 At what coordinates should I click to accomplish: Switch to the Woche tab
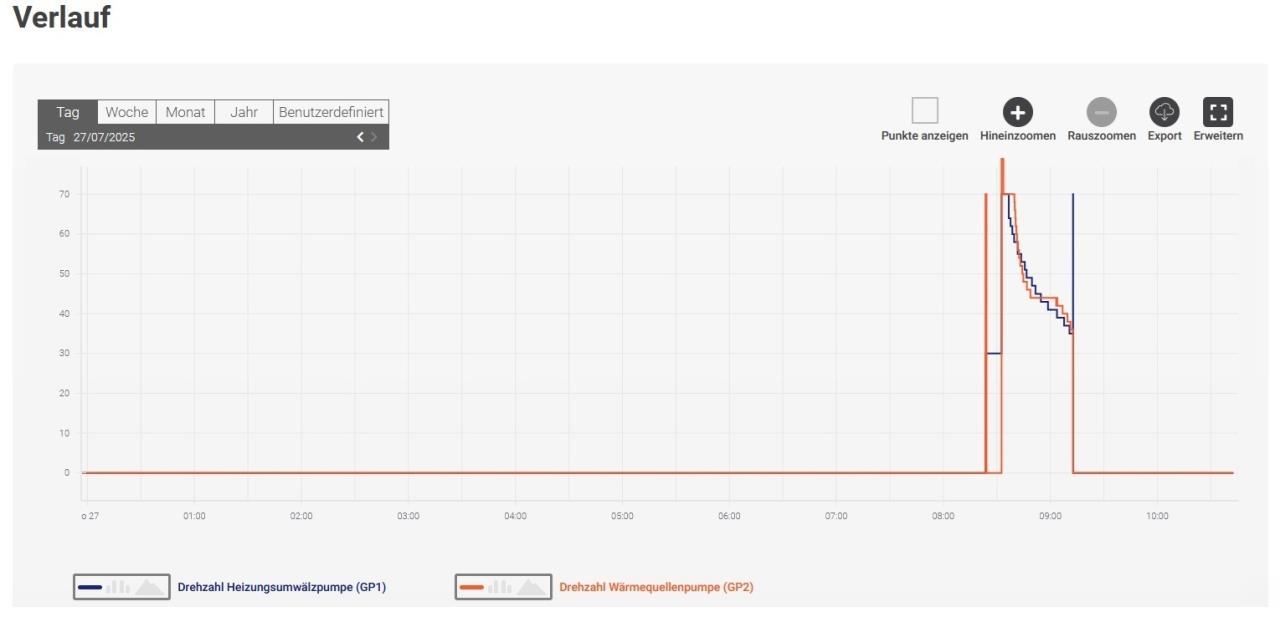point(126,112)
